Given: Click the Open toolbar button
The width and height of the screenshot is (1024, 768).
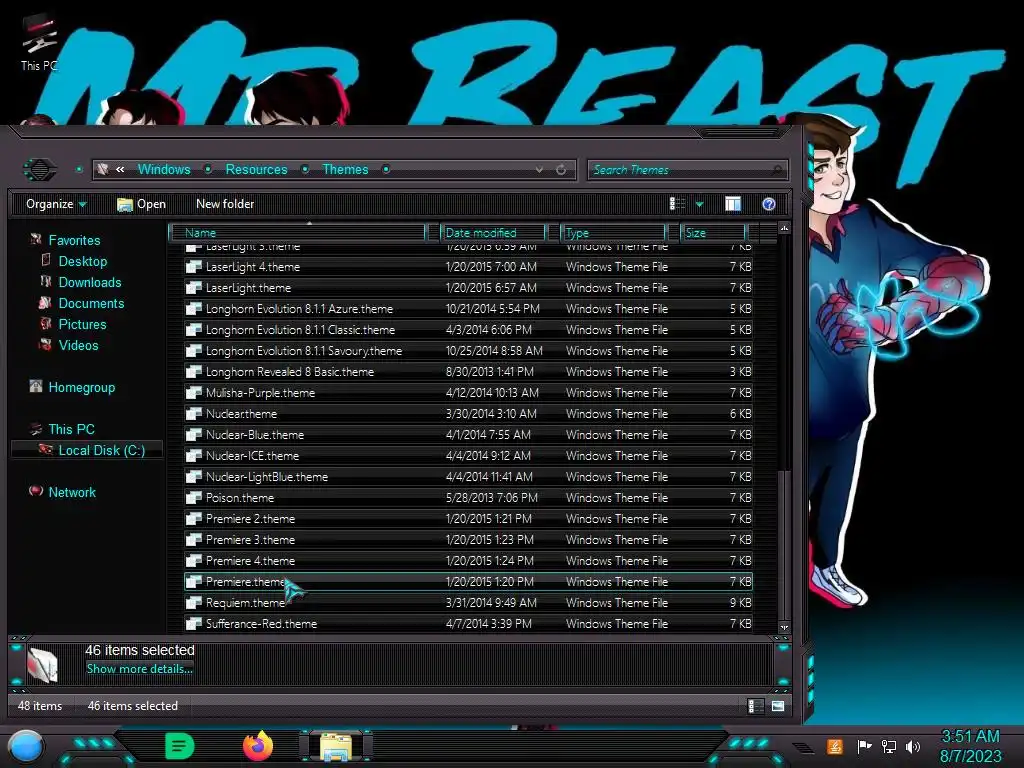Looking at the screenshot, I should (141, 204).
